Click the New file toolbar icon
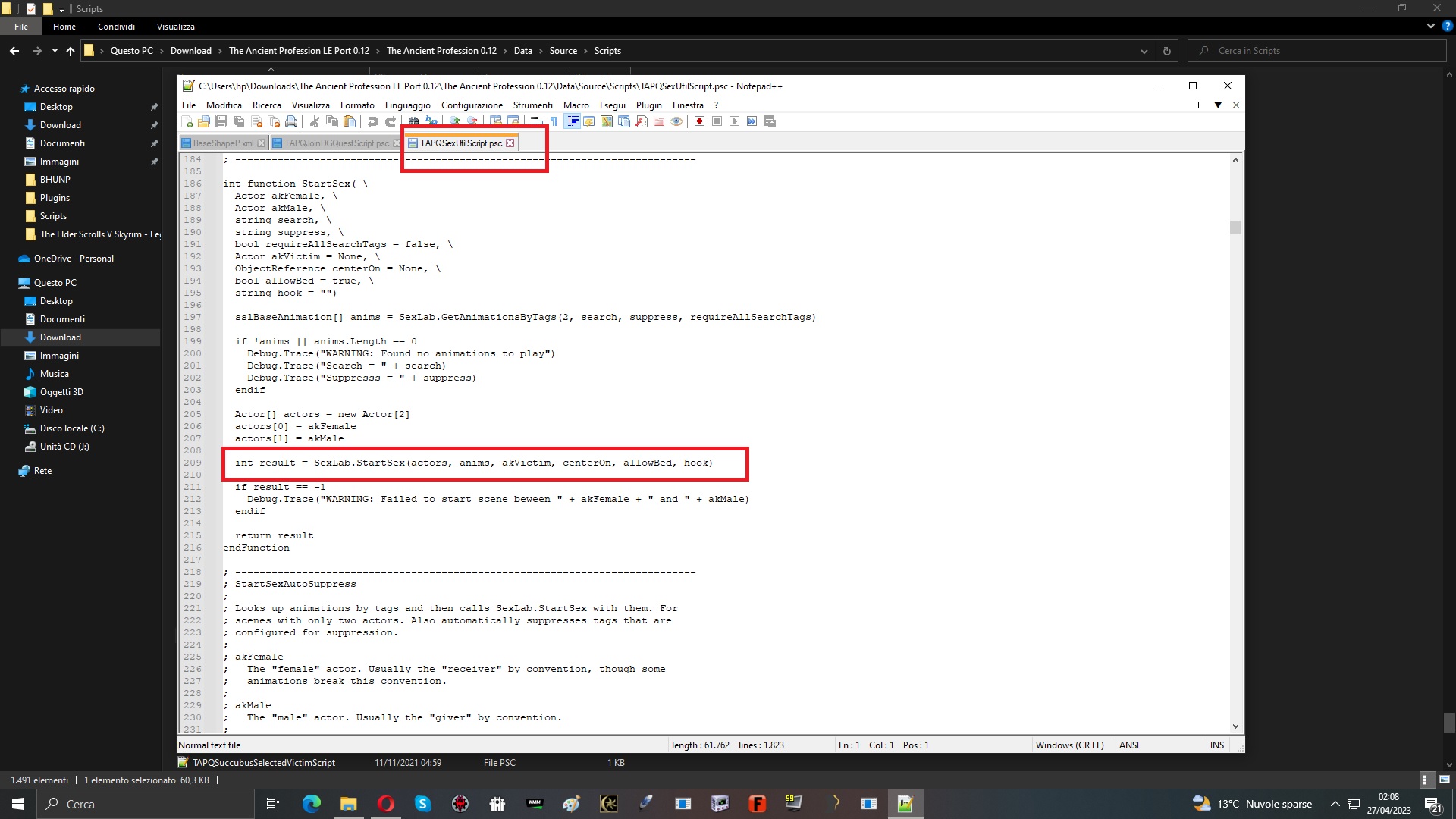The width and height of the screenshot is (1456, 819). [x=187, y=121]
